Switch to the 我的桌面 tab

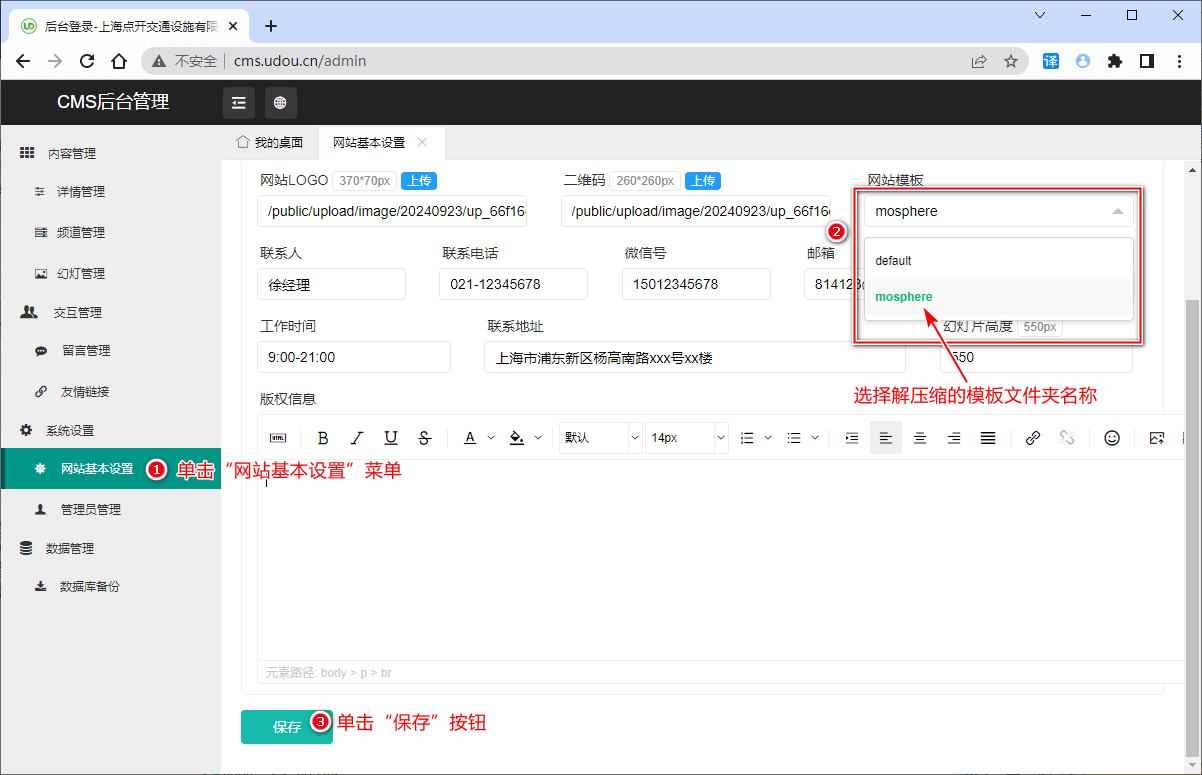(270, 142)
